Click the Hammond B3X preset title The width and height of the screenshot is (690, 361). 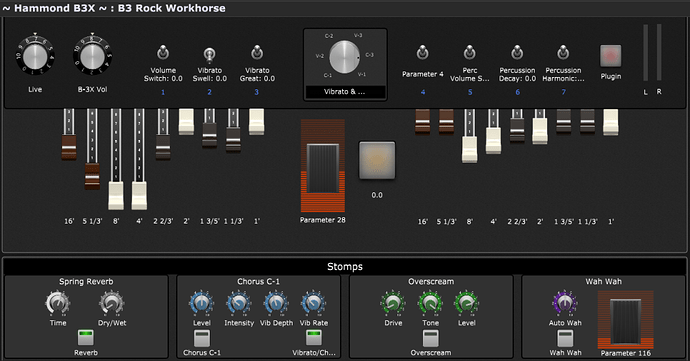point(114,8)
